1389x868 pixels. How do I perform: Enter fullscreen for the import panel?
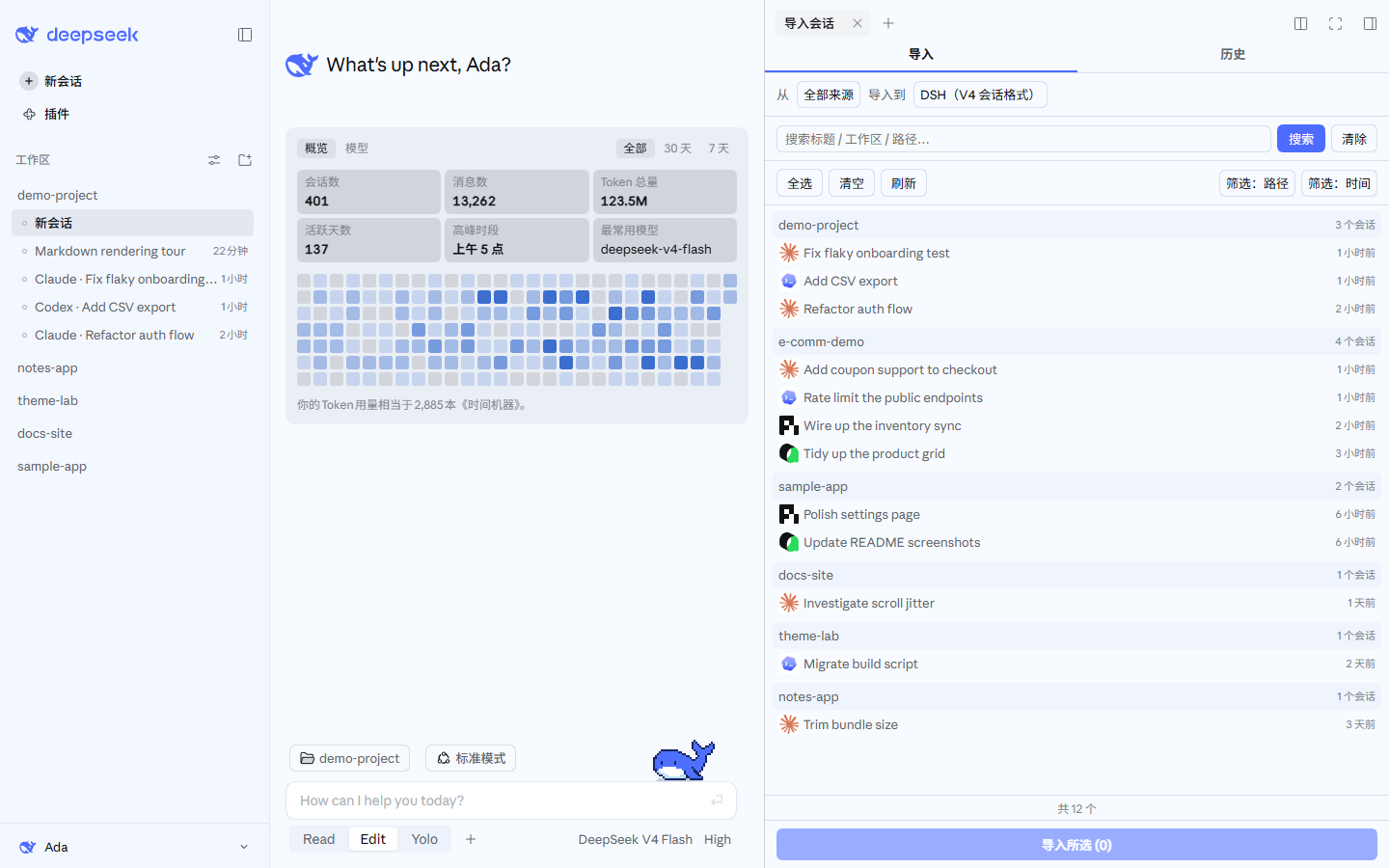(1335, 23)
